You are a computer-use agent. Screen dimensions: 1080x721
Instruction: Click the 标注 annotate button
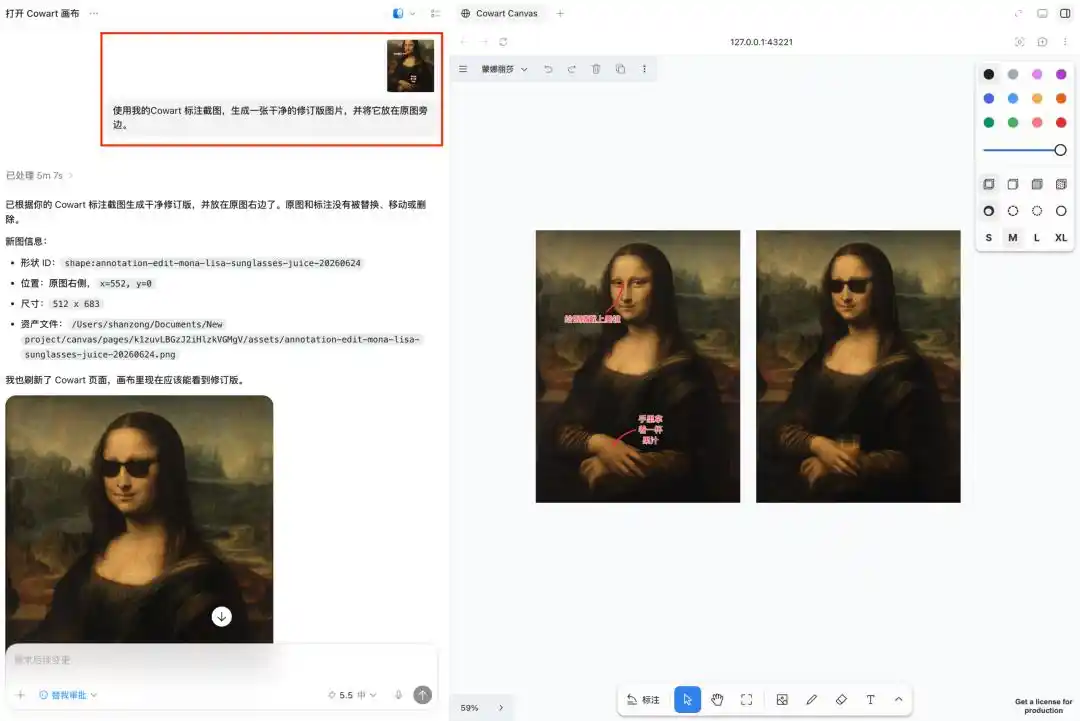coord(643,700)
